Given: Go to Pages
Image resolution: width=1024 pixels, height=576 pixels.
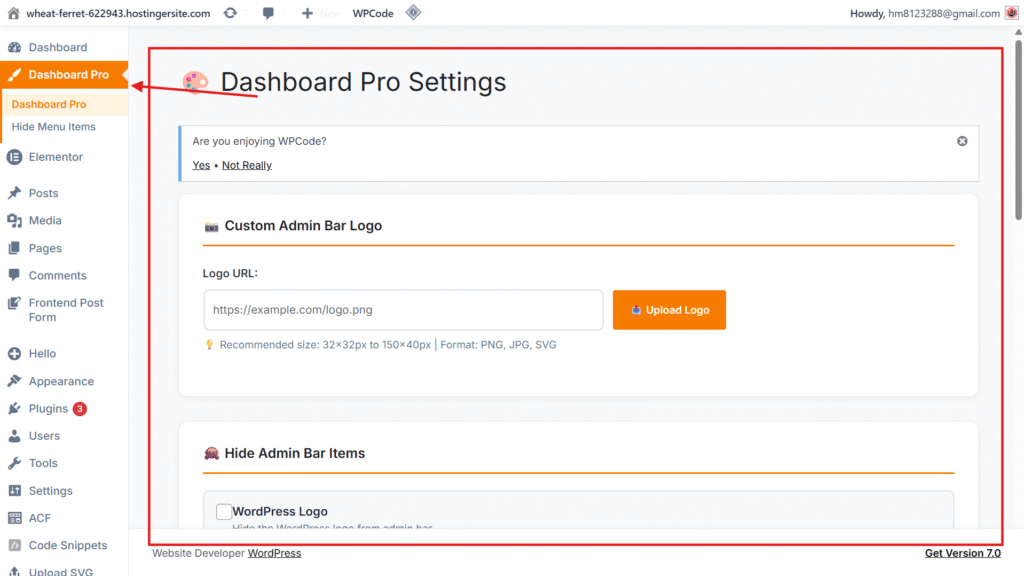Looking at the screenshot, I should [45, 248].
